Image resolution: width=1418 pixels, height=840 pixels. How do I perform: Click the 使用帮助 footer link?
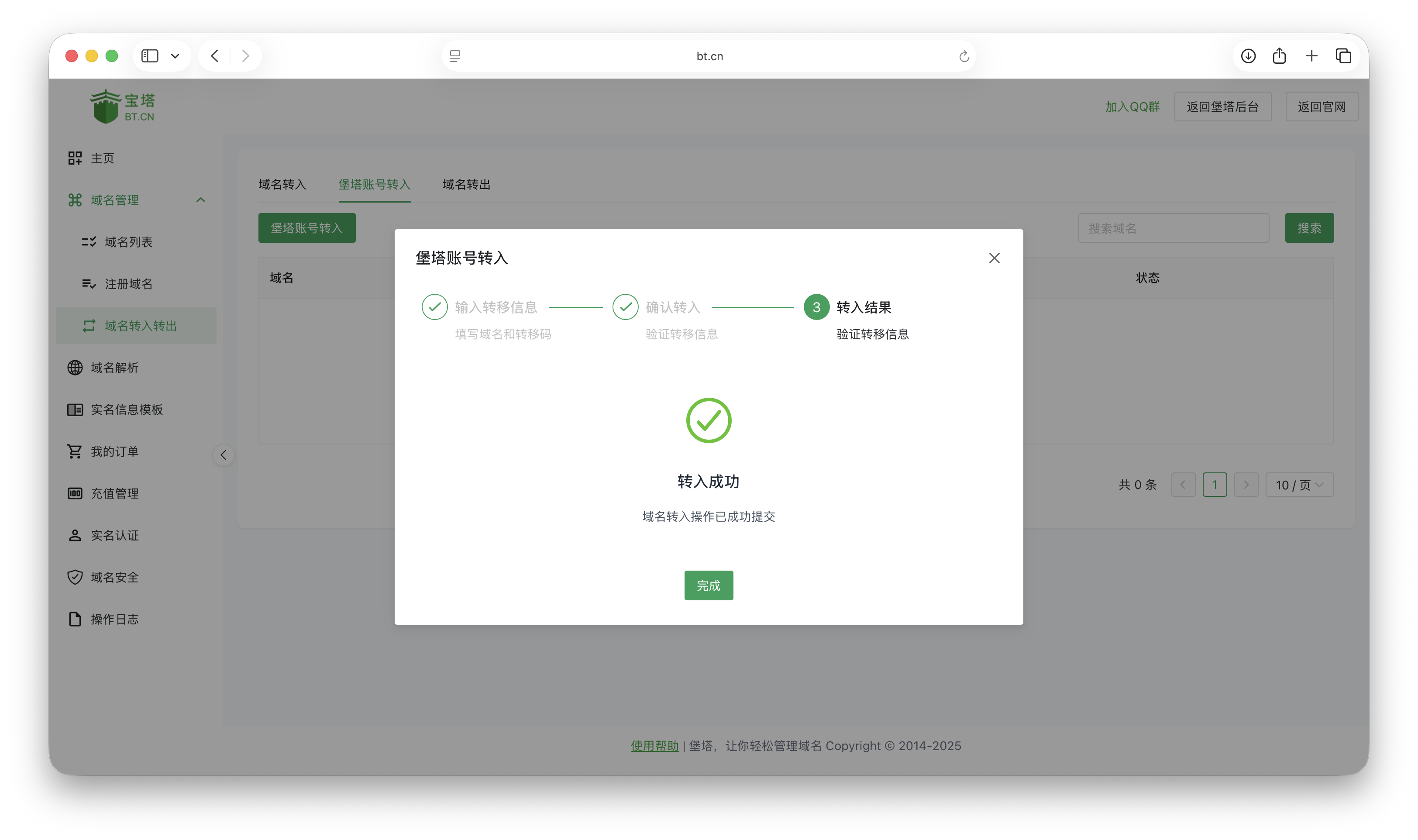655,745
